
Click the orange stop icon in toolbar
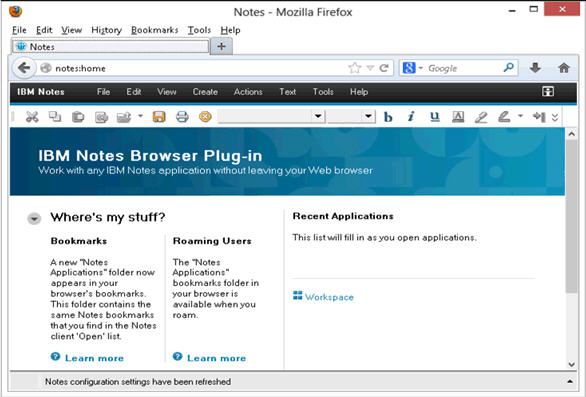point(205,117)
